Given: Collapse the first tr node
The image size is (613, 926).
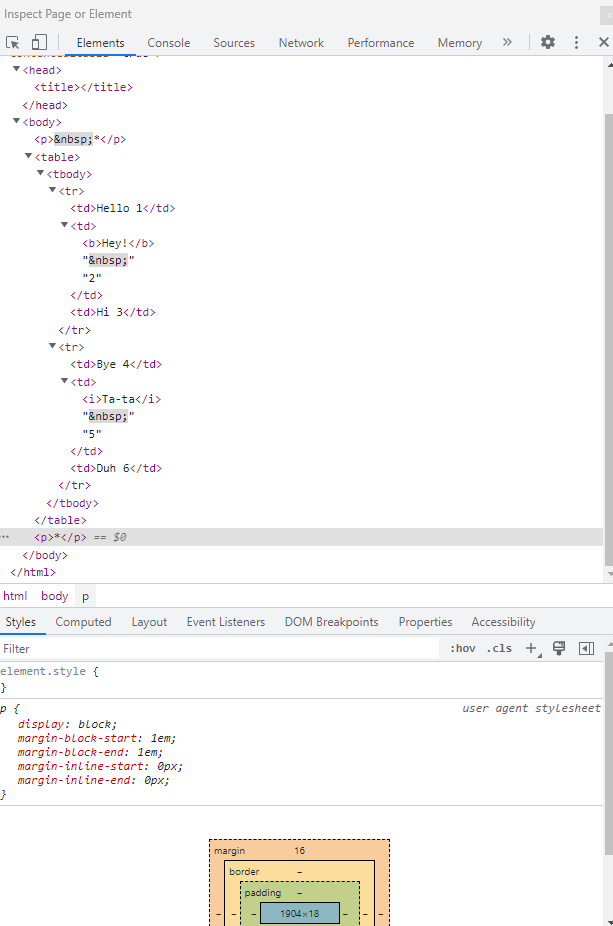Looking at the screenshot, I should [53, 191].
